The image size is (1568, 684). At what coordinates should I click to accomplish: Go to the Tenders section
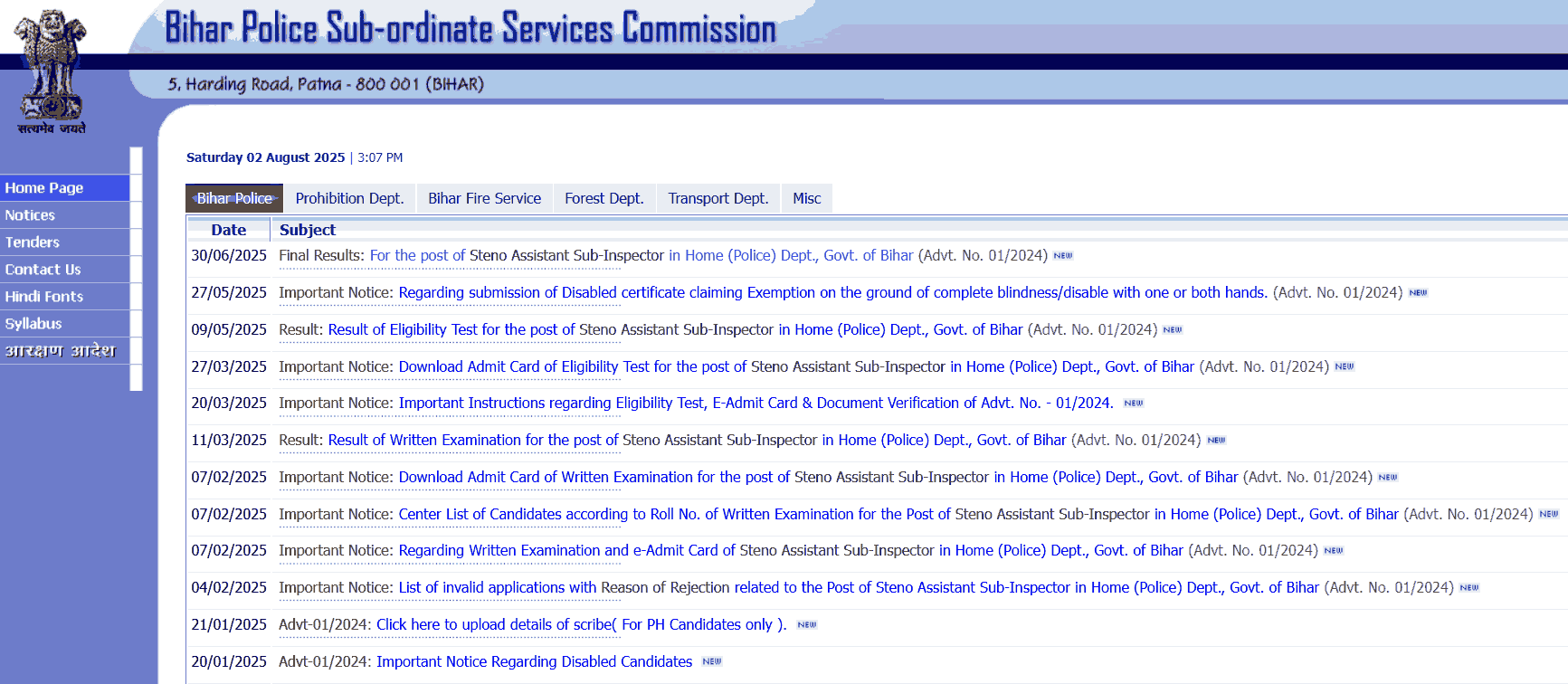(x=33, y=242)
